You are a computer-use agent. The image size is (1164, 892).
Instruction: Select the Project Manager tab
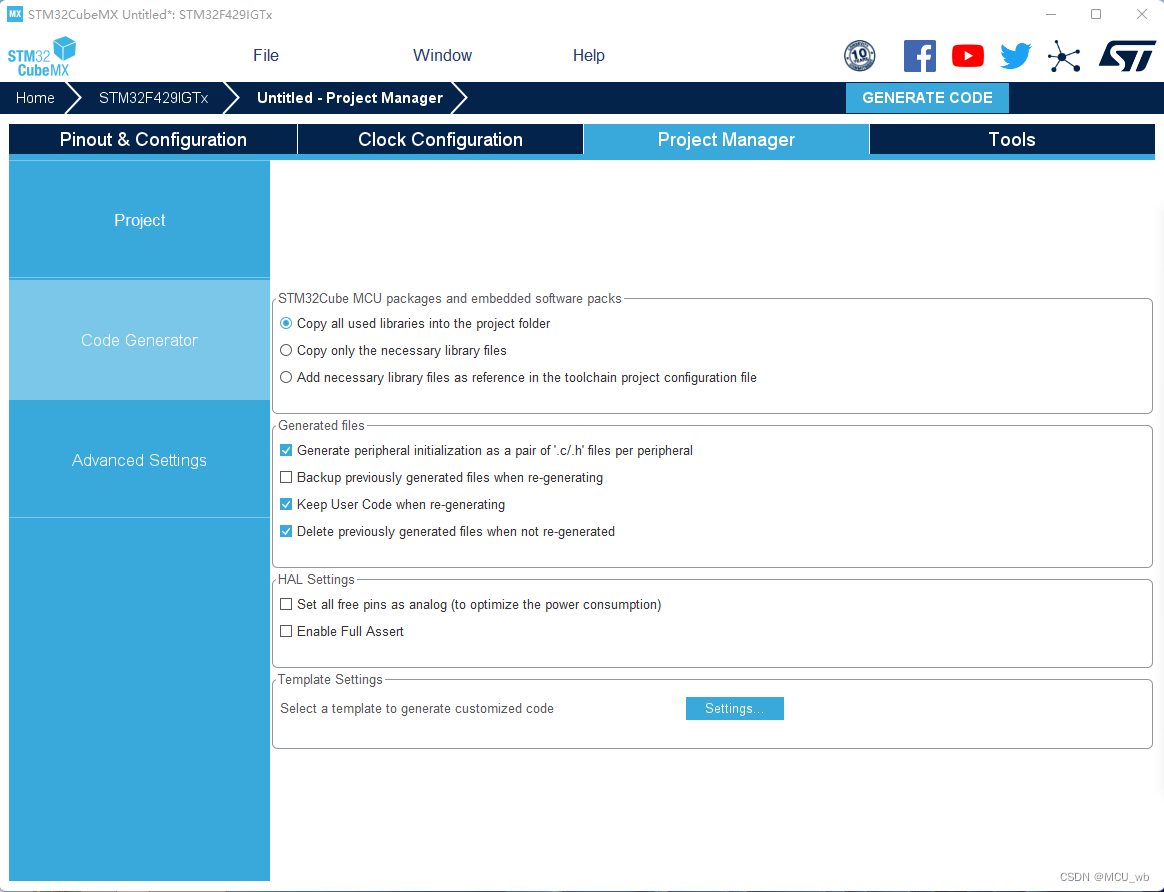tap(726, 140)
